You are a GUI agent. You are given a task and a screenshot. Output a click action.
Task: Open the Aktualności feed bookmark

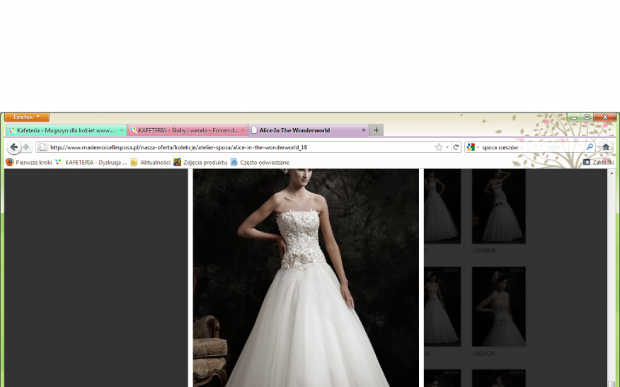tap(150, 162)
